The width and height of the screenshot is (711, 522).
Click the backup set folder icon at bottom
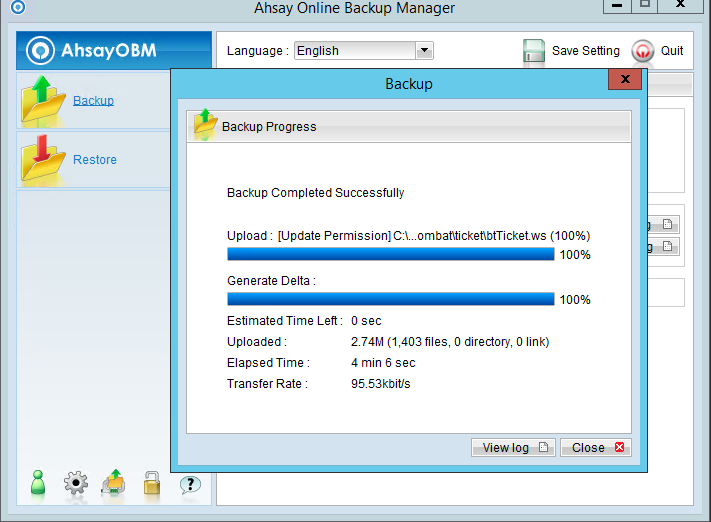pos(114,483)
